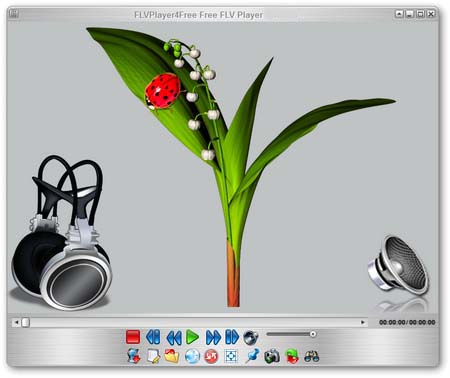Image resolution: width=450 pixels, height=378 pixels.
Task: Click the right arrow on the seek bar
Action: [x=363, y=322]
